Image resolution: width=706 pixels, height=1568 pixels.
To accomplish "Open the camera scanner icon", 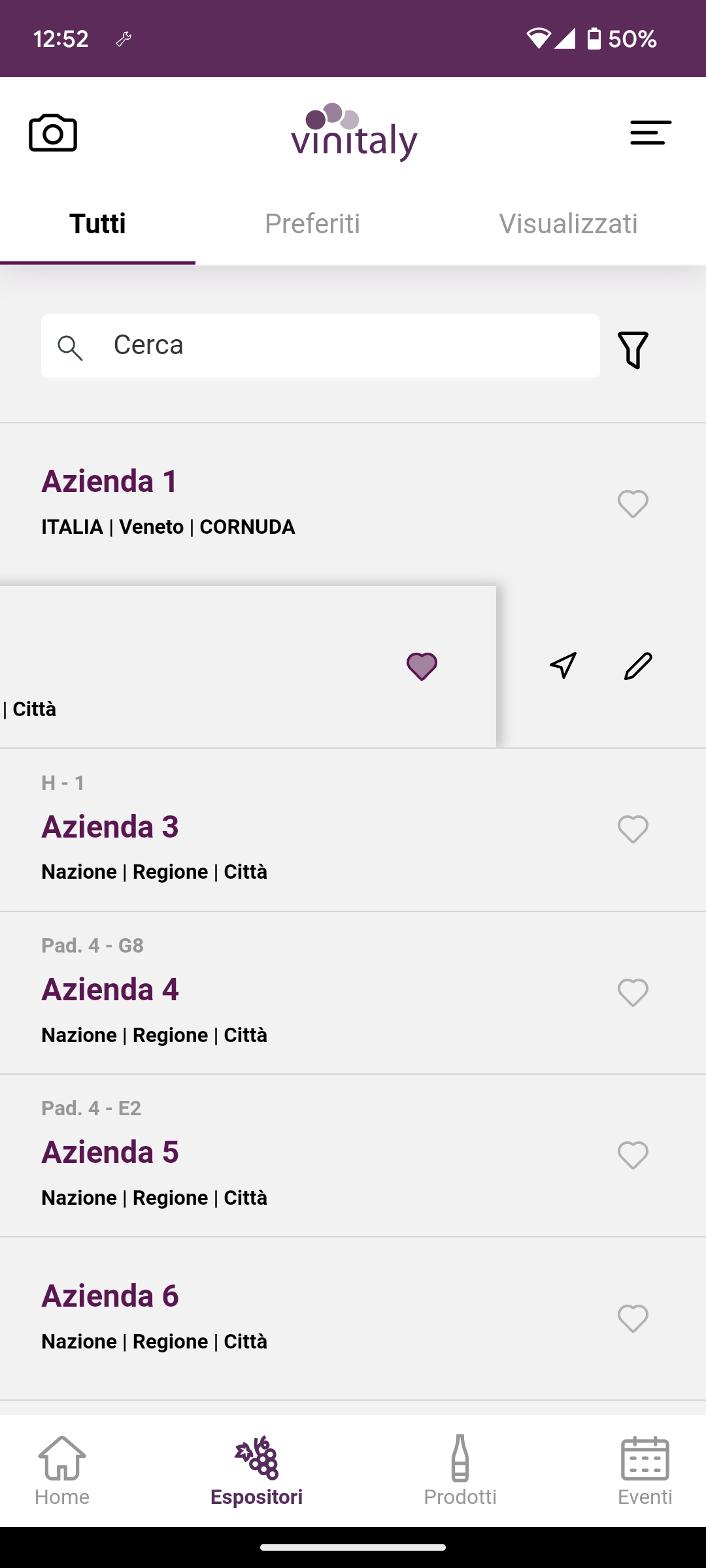I will click(x=53, y=133).
